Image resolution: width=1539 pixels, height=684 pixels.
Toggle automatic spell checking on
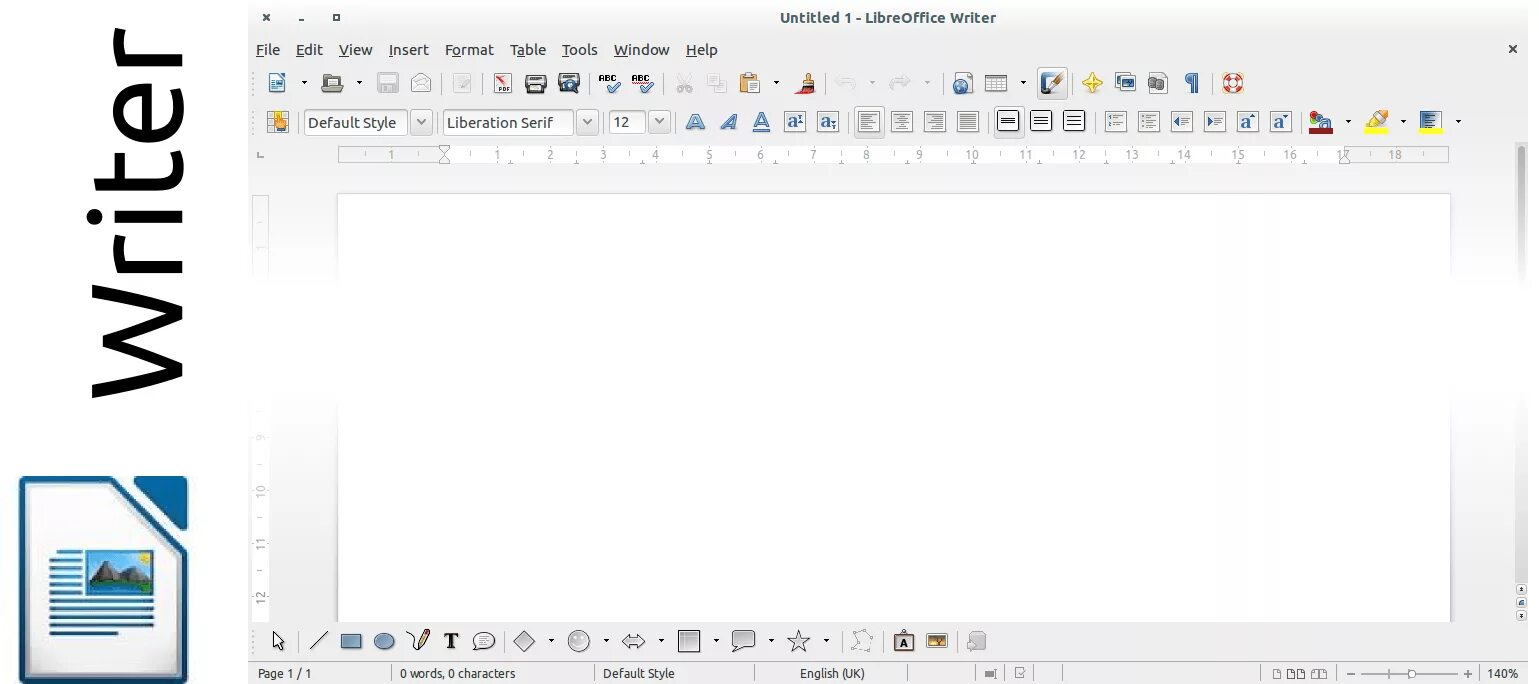pos(642,83)
